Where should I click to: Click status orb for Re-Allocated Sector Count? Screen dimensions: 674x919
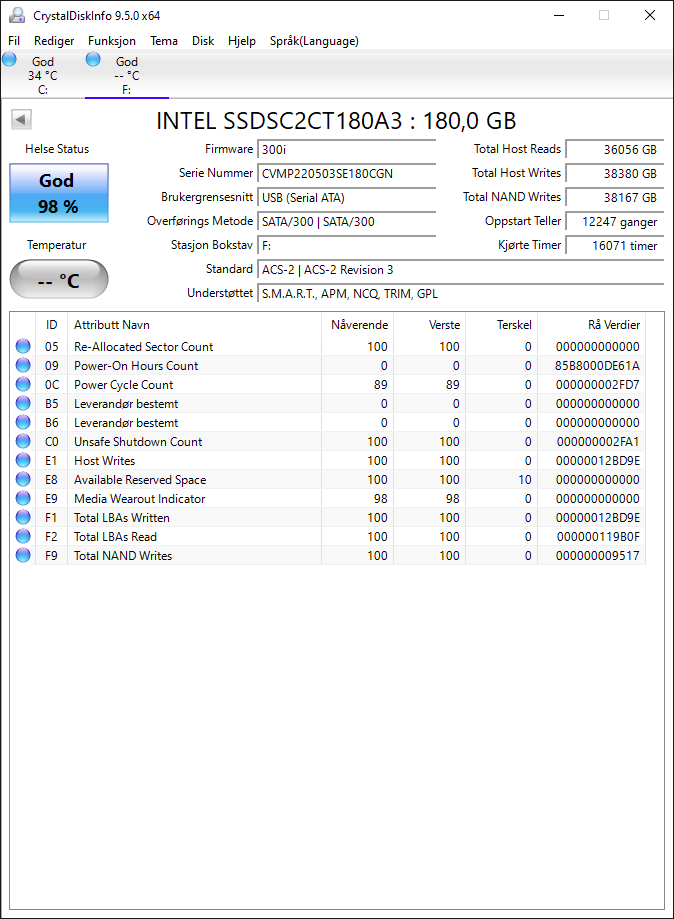click(23, 346)
